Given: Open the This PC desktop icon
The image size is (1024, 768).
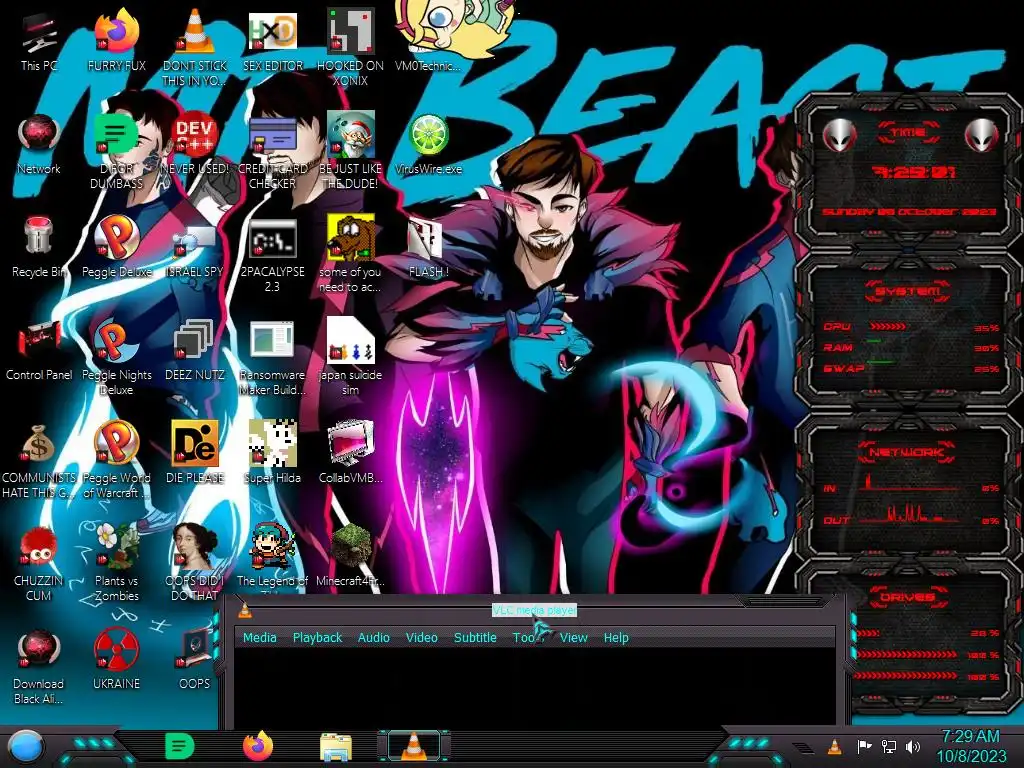Looking at the screenshot, I should [39, 42].
